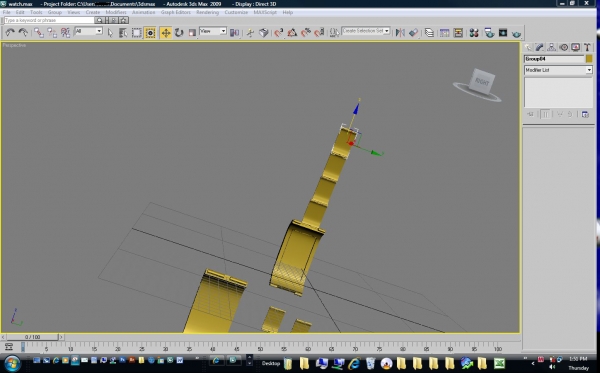Open the MAXScript menu
Image resolution: width=600 pixels, height=373 pixels.
click(265, 12)
